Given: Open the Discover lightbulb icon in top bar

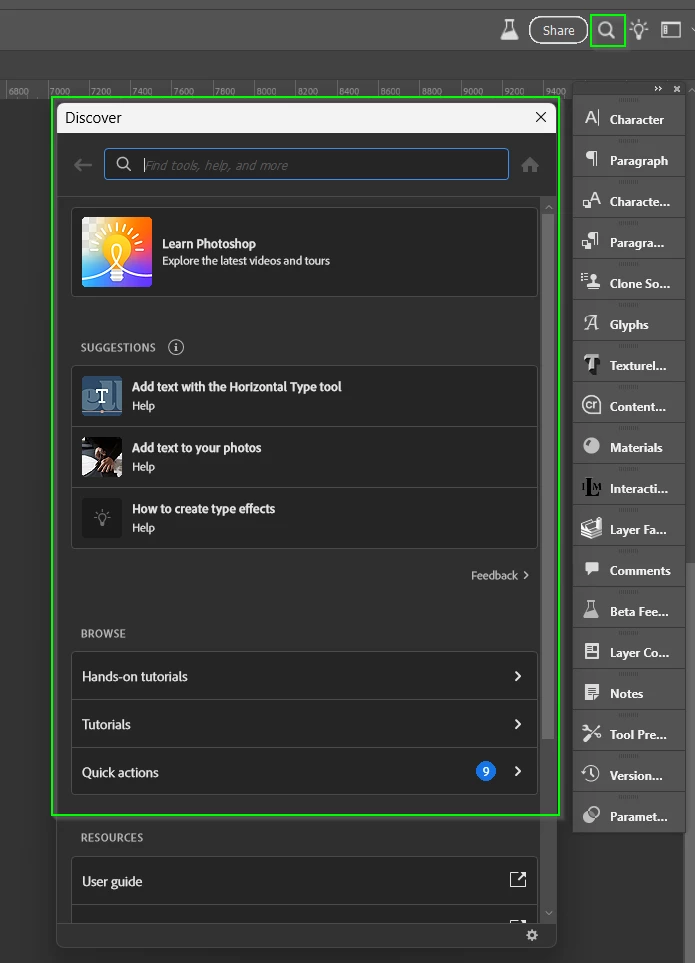Looking at the screenshot, I should tap(639, 29).
